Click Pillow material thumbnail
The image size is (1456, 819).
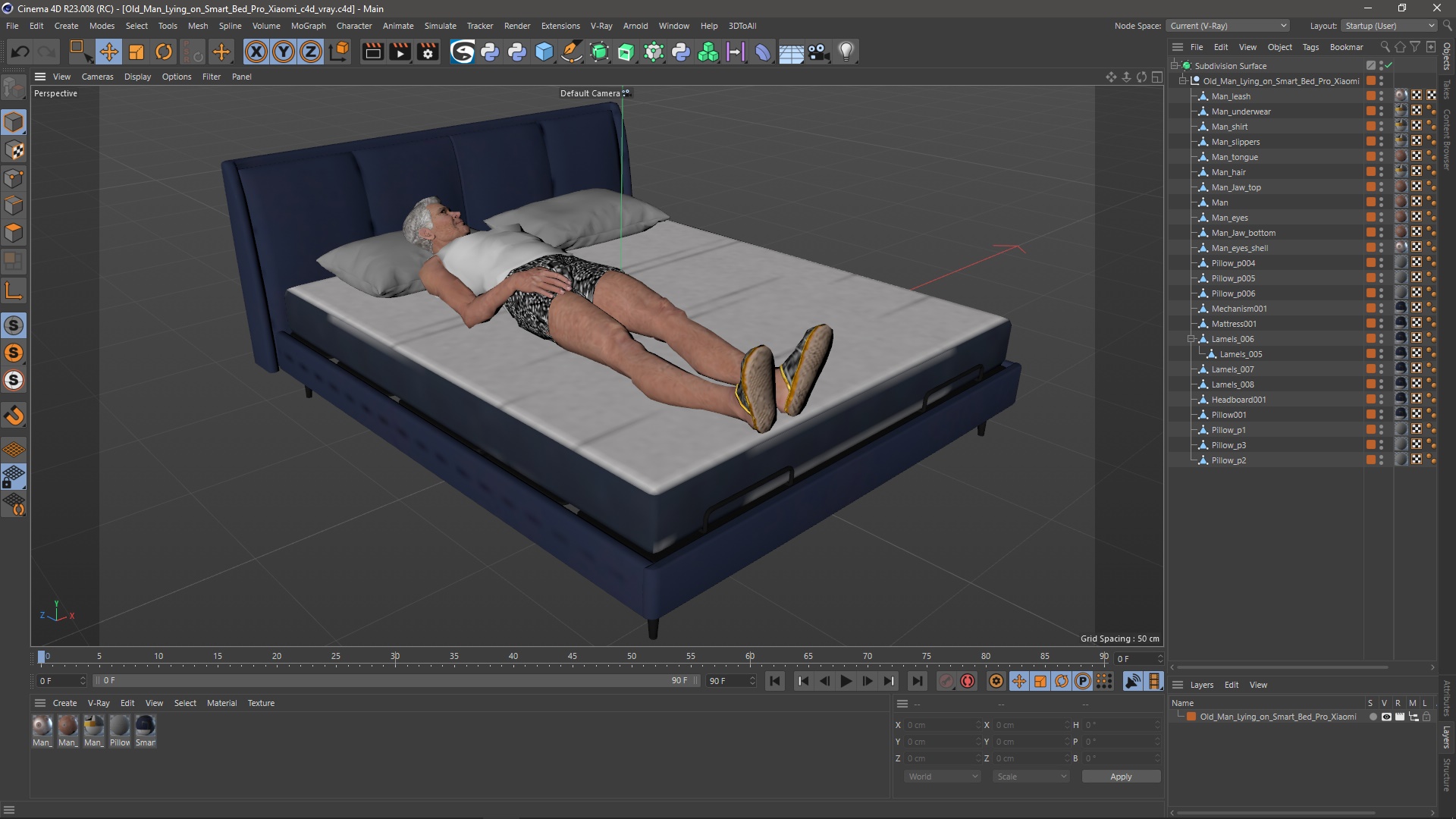point(120,726)
